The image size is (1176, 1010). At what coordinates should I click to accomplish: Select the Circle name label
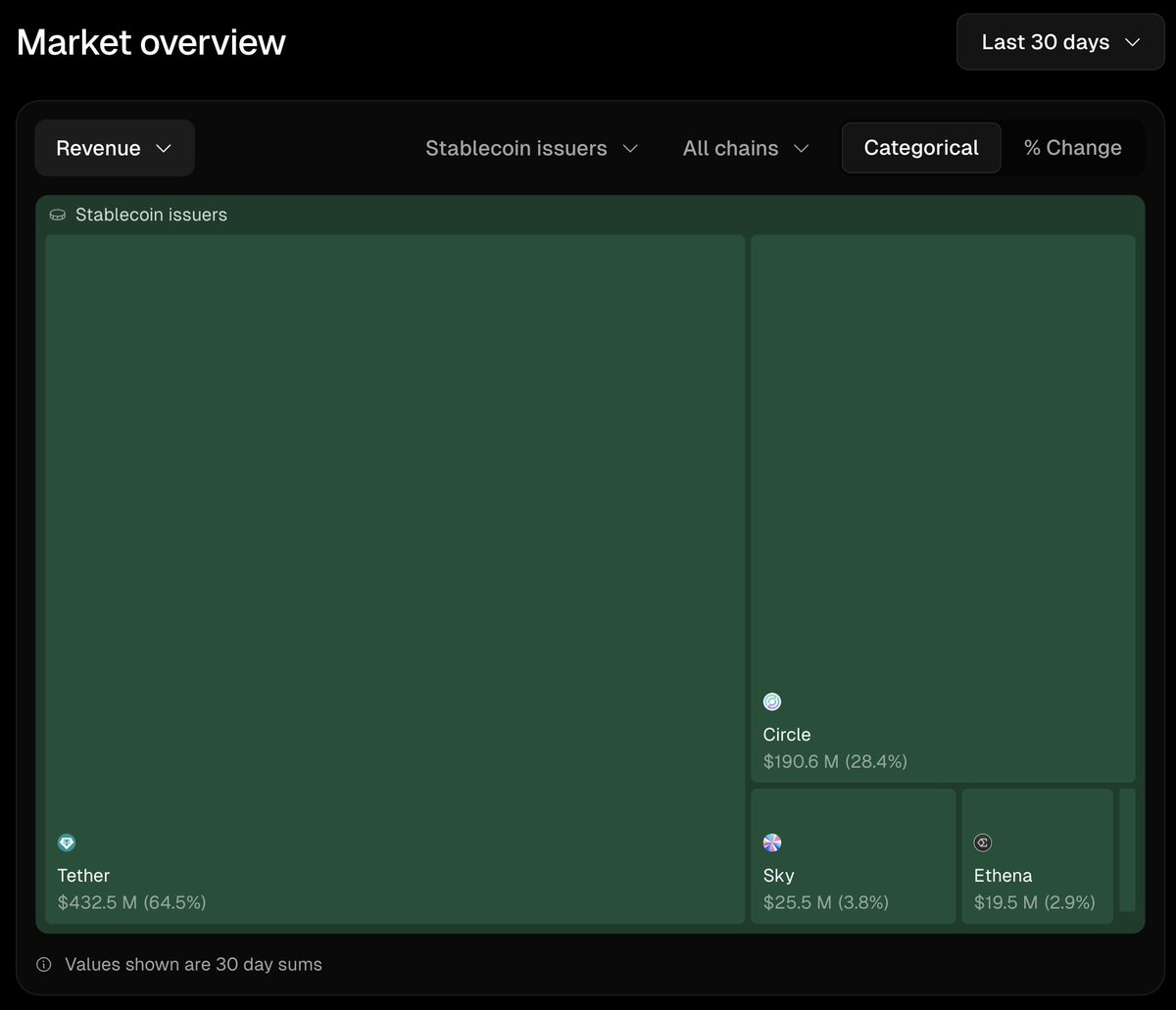[787, 735]
